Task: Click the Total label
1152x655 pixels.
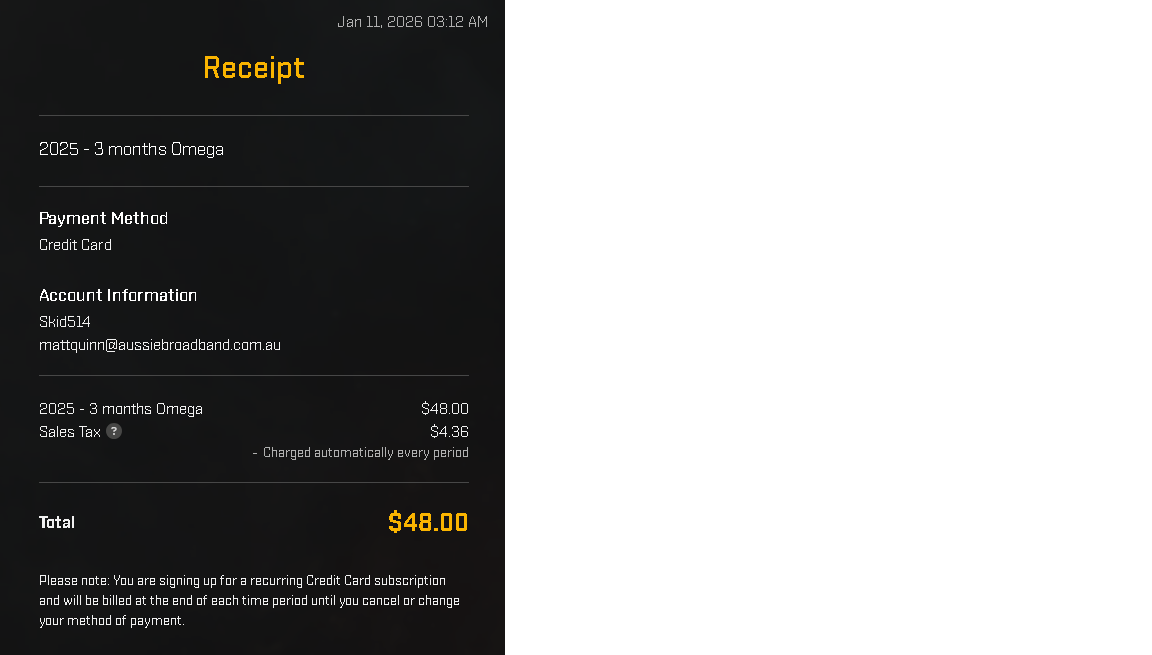Action: pyautogui.click(x=57, y=522)
